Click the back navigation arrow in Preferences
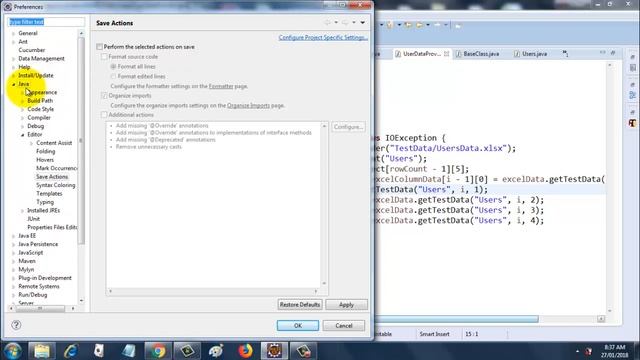640x360 pixels. point(327,22)
